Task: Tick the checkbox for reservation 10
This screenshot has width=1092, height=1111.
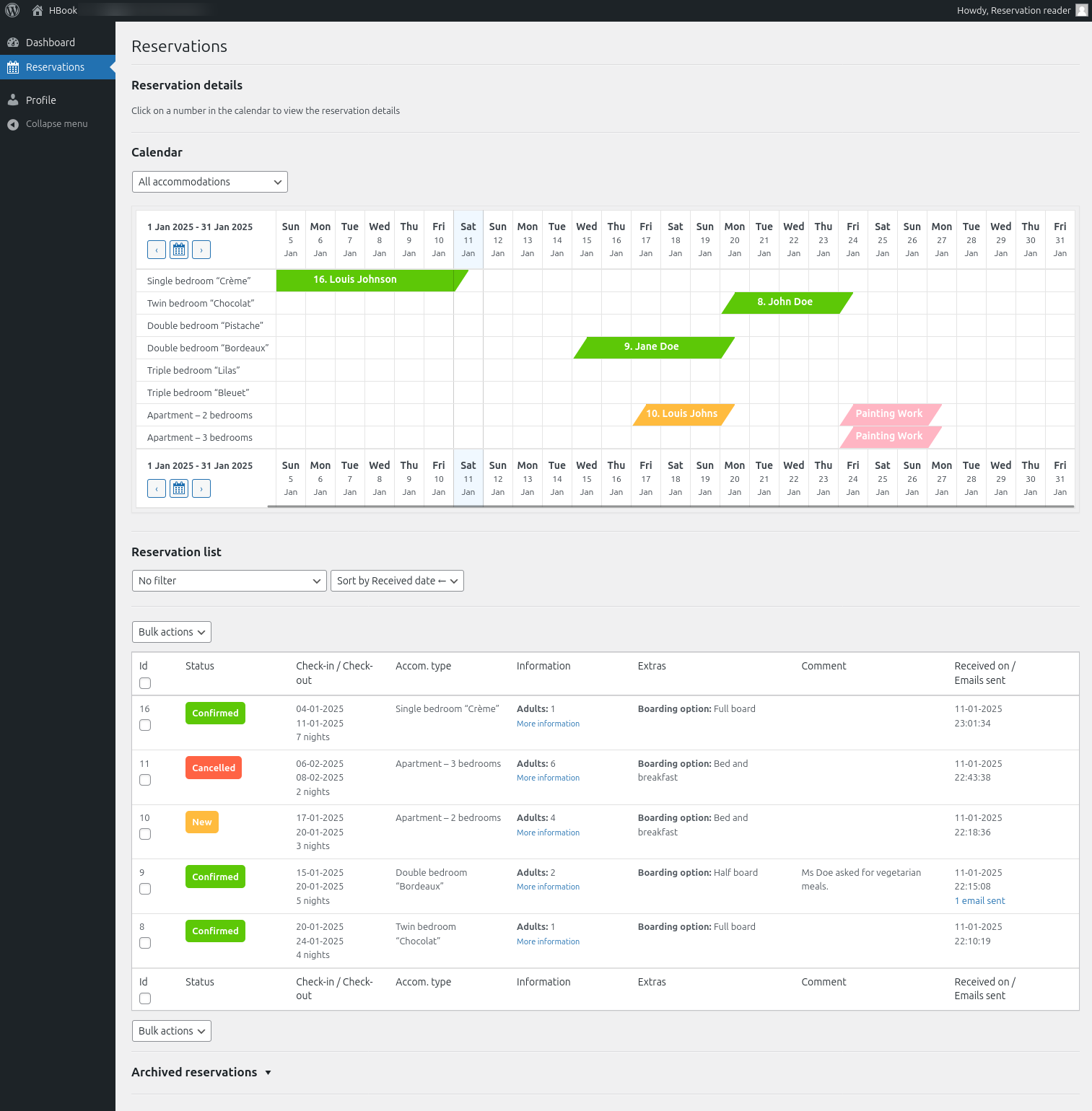Action: tap(145, 834)
